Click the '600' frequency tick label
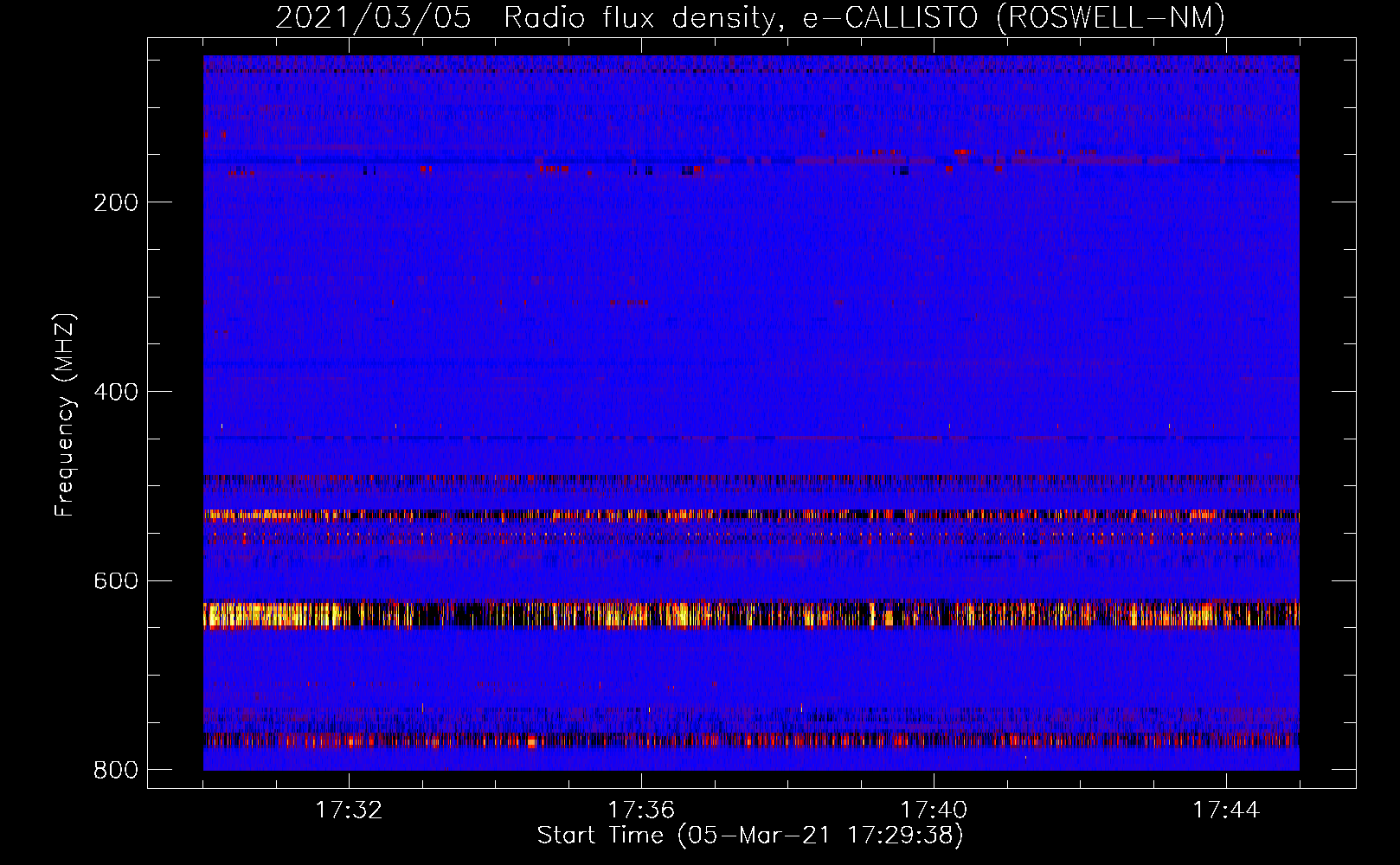 point(116,580)
